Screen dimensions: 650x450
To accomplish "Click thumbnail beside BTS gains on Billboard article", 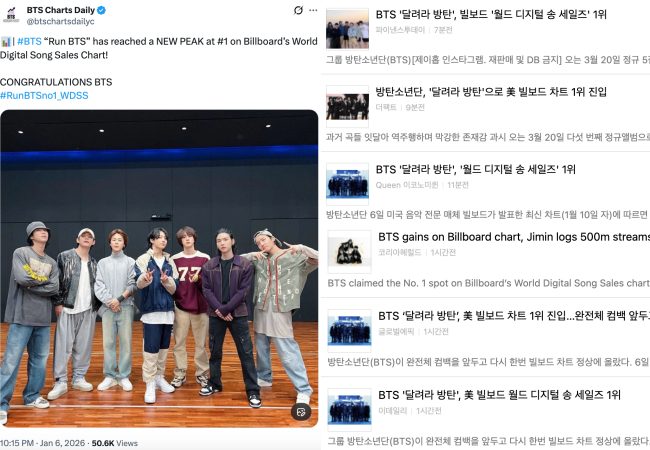I will [x=349, y=252].
